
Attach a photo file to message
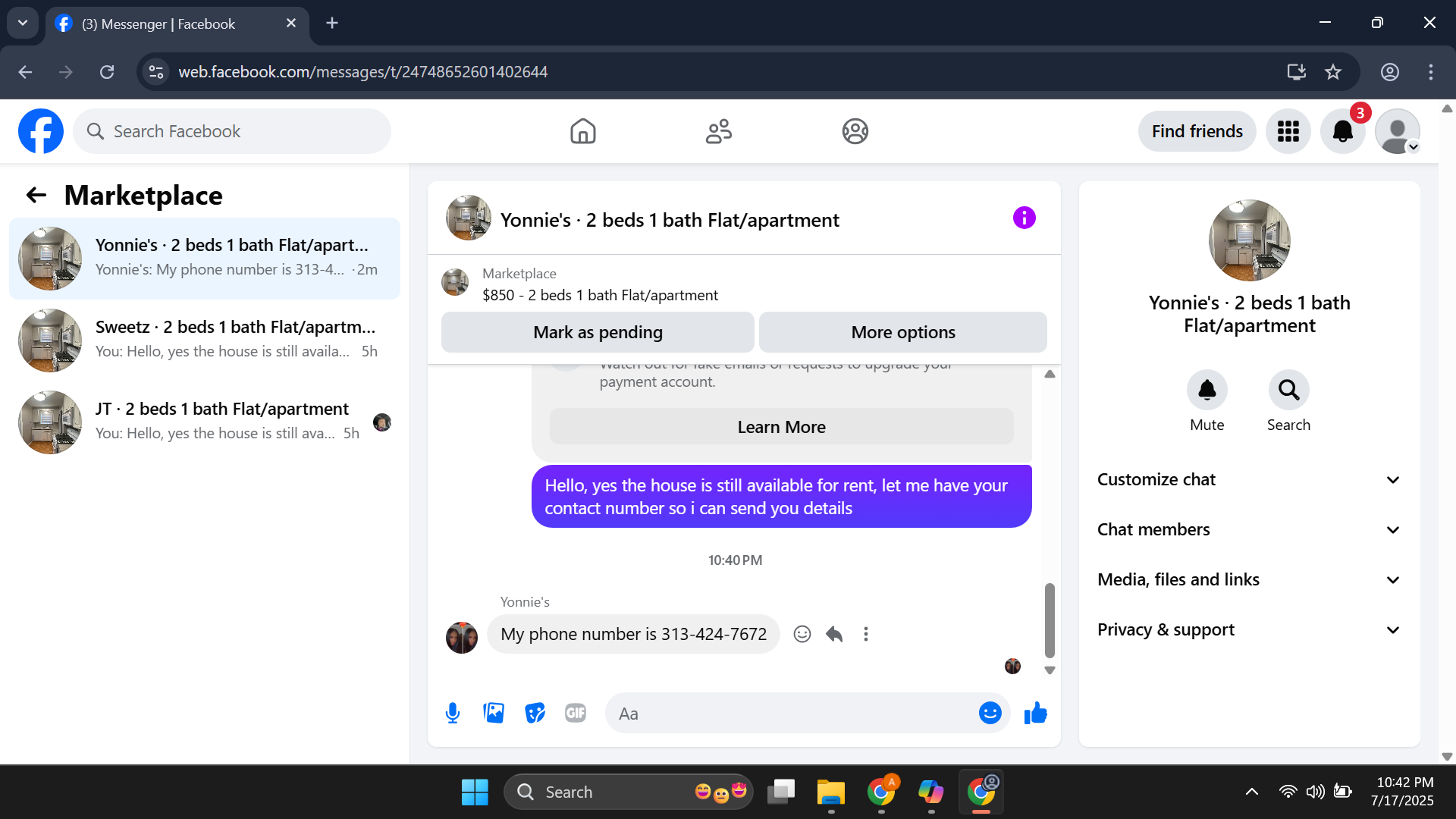pos(494,713)
